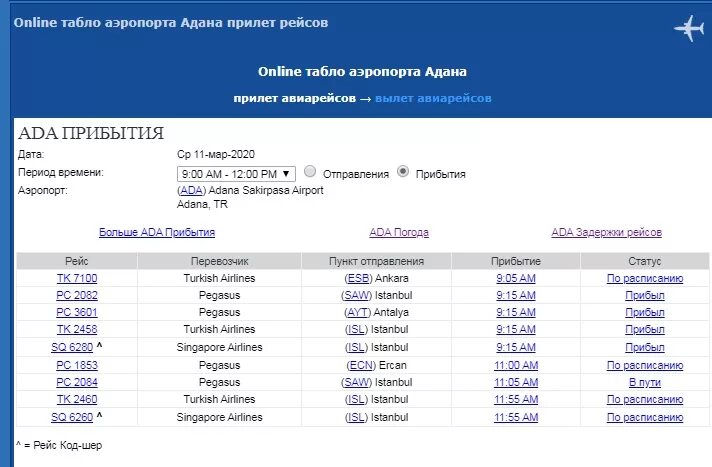Viewport: 712px width, 467px height.
Task: Click the 11:00 AM arrival time
Action: pos(516,365)
